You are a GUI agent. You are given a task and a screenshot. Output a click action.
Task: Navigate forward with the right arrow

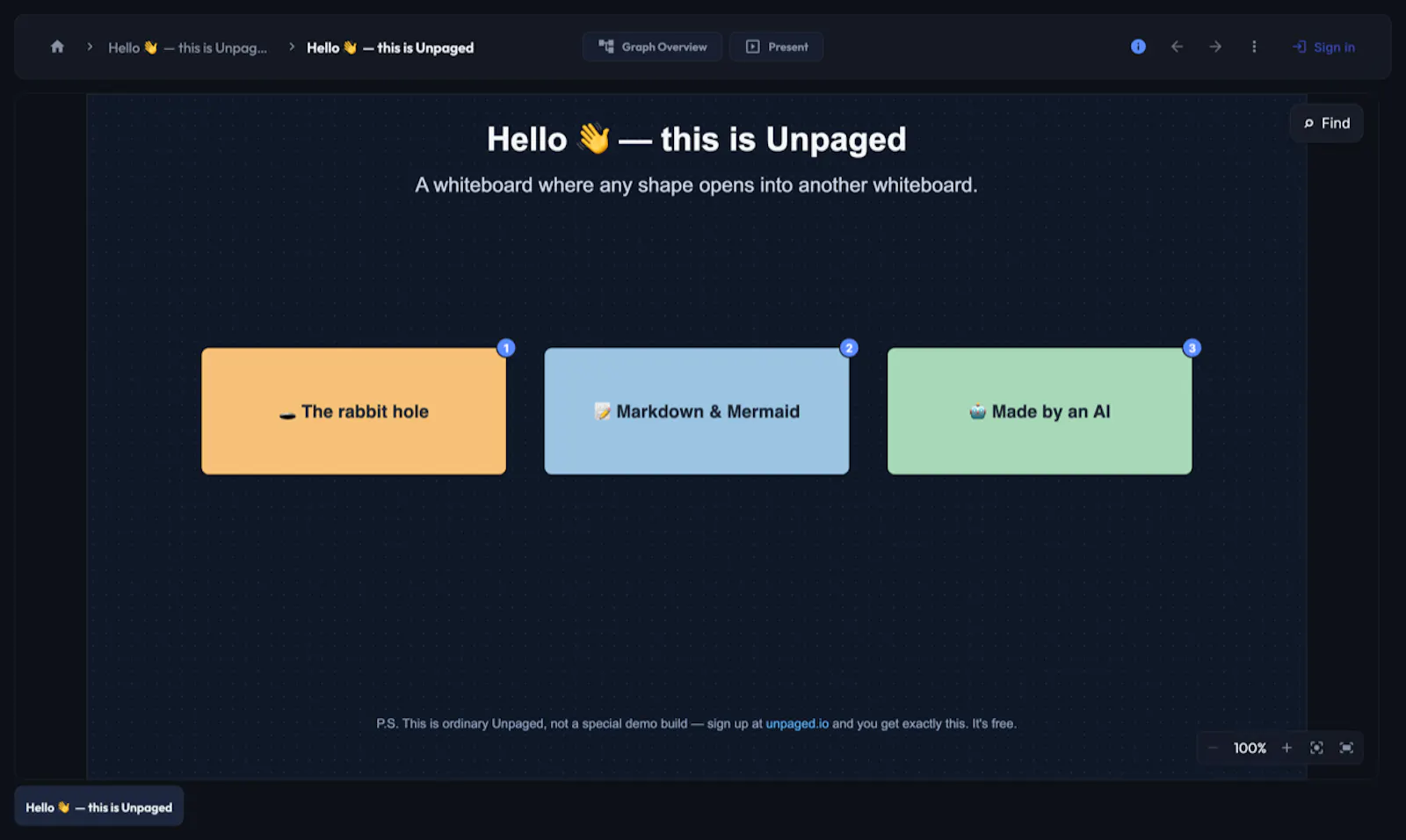click(x=1215, y=47)
